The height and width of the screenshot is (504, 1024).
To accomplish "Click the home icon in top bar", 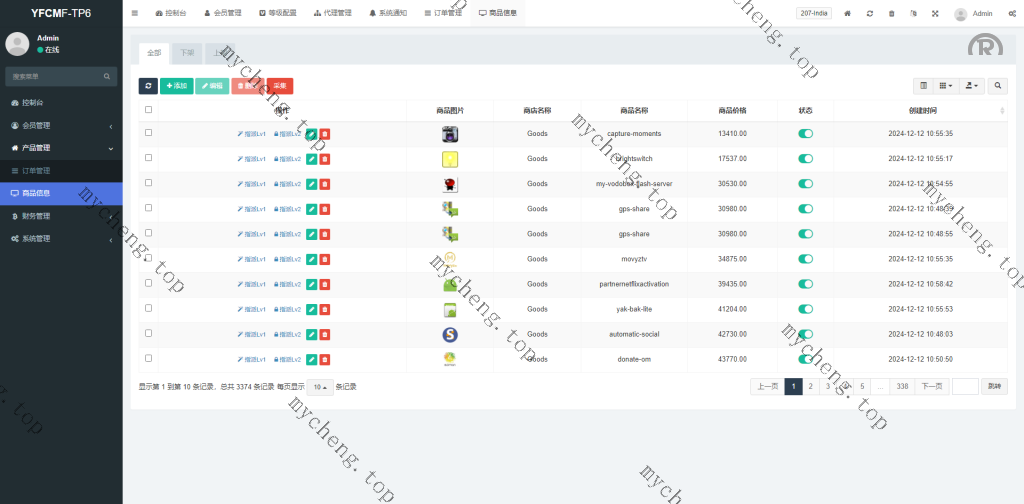I will click(848, 14).
